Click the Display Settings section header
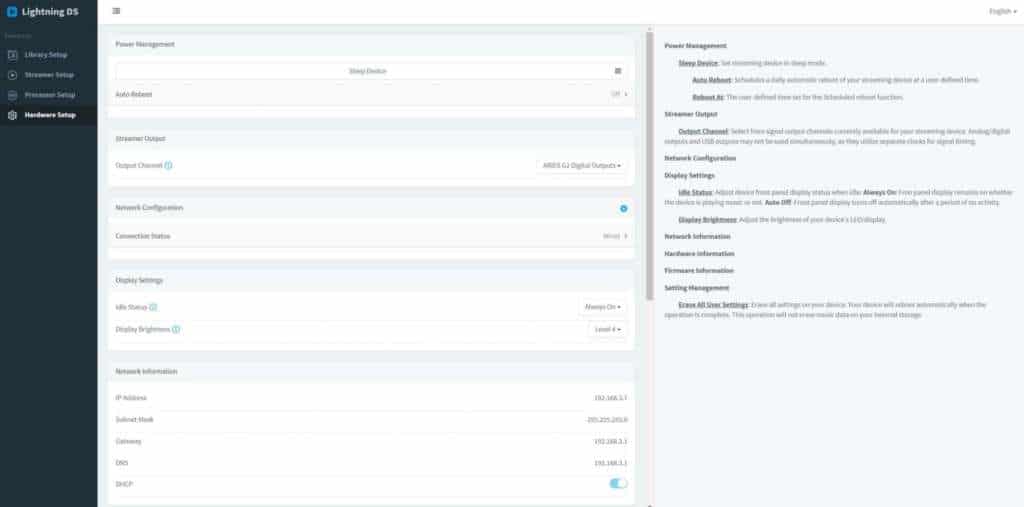 pos(139,280)
